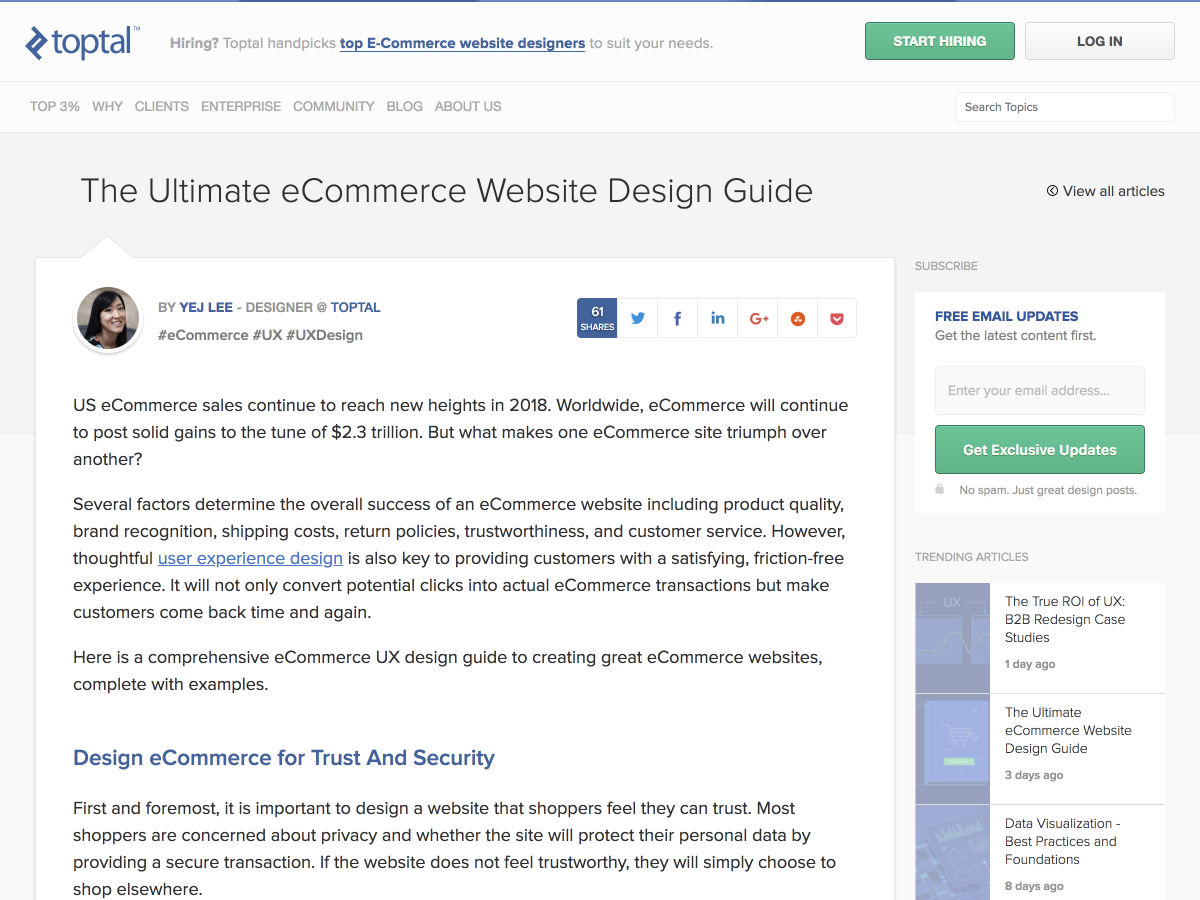Share article on LinkedIn

pos(717,318)
